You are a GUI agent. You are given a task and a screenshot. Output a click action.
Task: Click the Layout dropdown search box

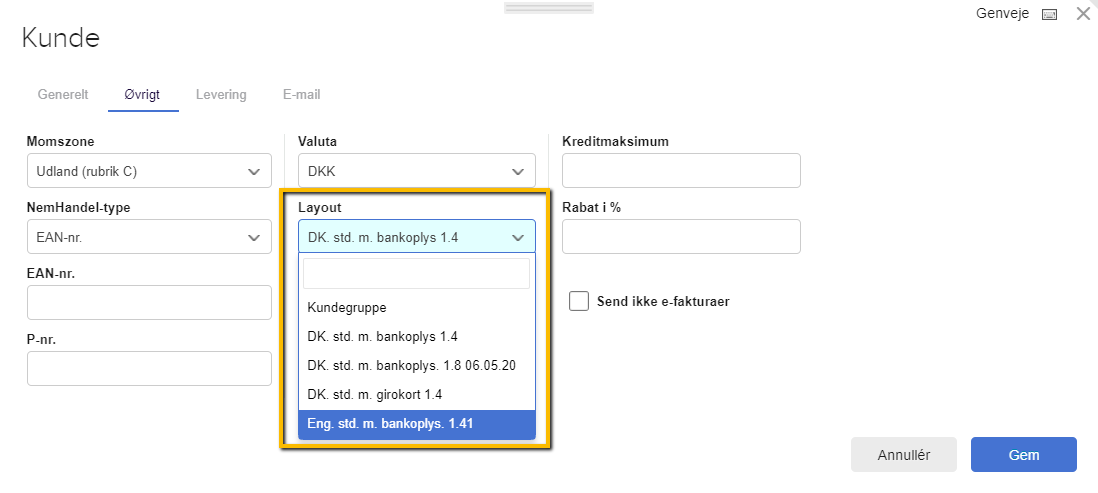coord(417,273)
